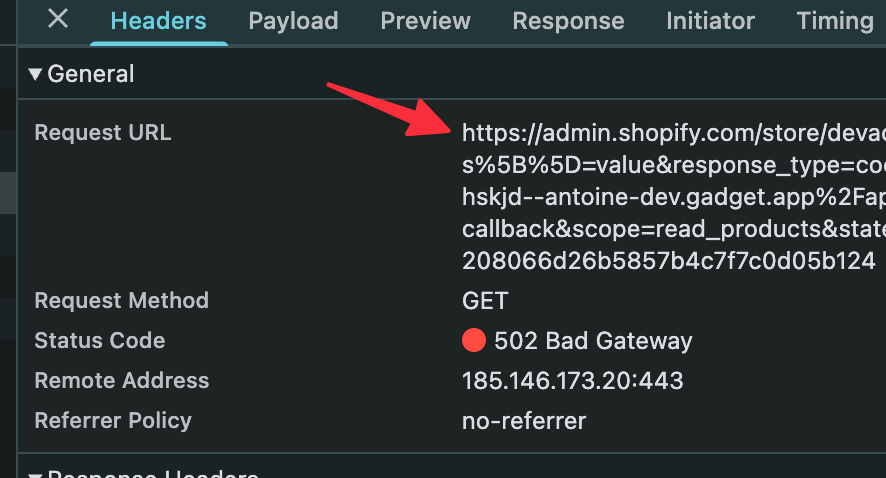Click the General section heading
Viewport: 886px width, 478px height.
pos(90,74)
